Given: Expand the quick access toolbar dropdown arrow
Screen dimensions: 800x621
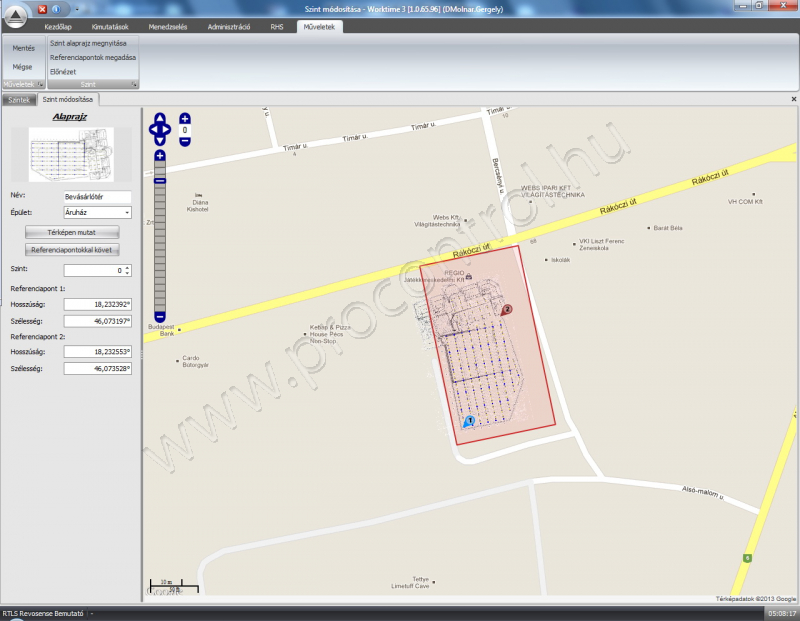Looking at the screenshot, I should tap(77, 9).
